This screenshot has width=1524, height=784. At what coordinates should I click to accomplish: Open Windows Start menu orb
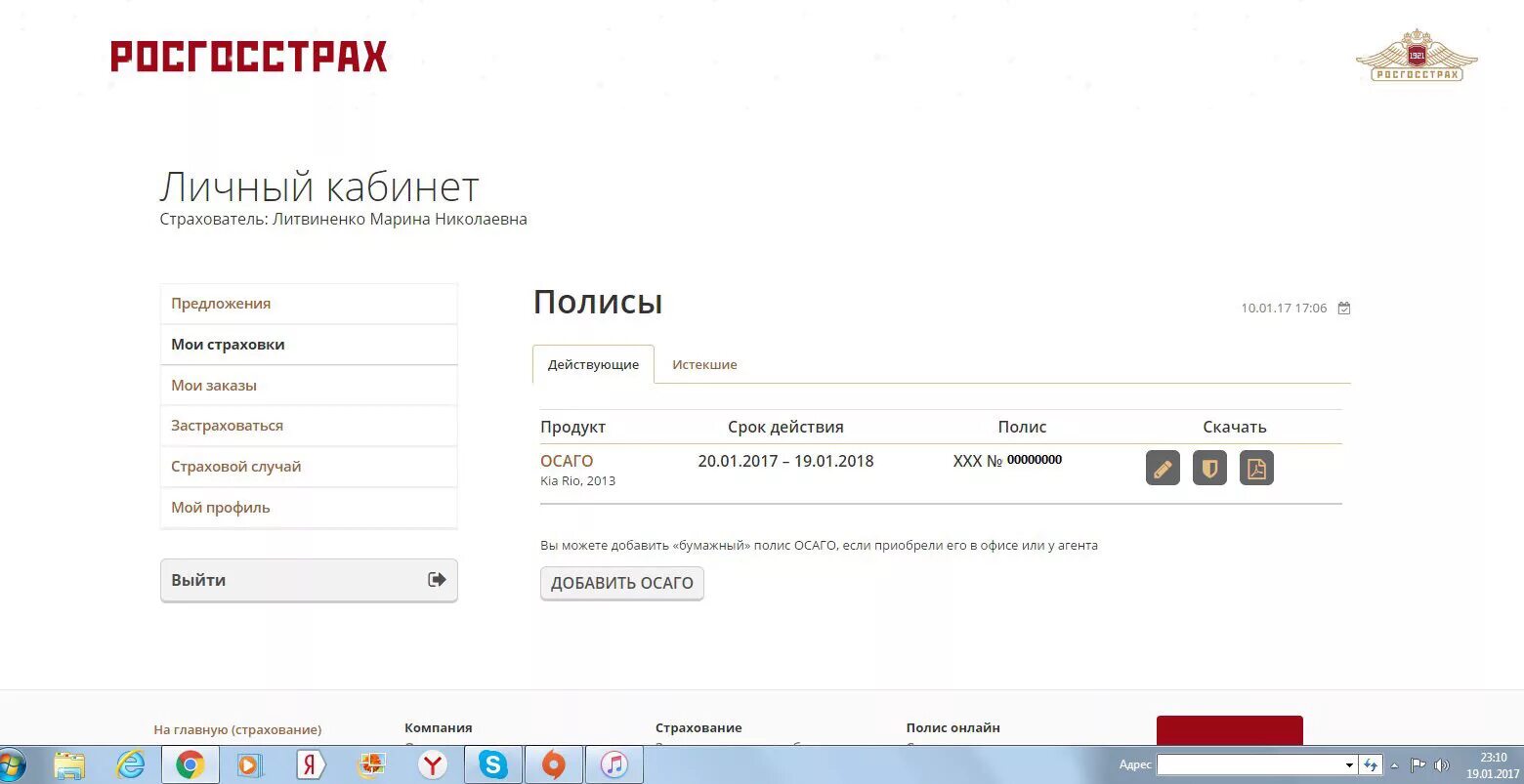click(12, 764)
